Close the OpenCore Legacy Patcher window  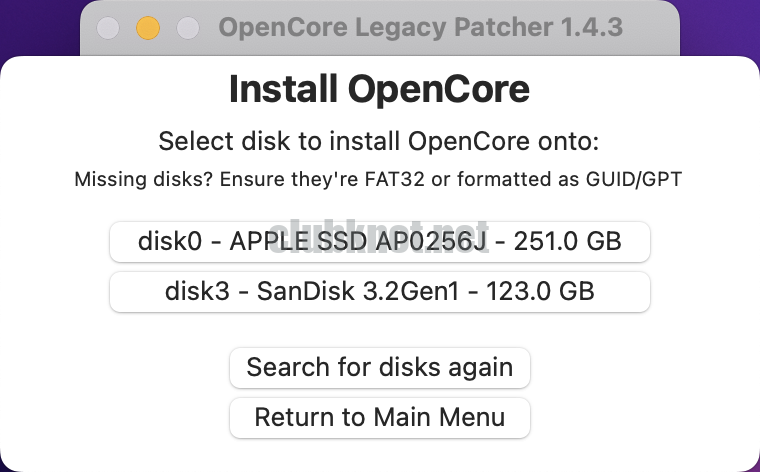[108, 28]
